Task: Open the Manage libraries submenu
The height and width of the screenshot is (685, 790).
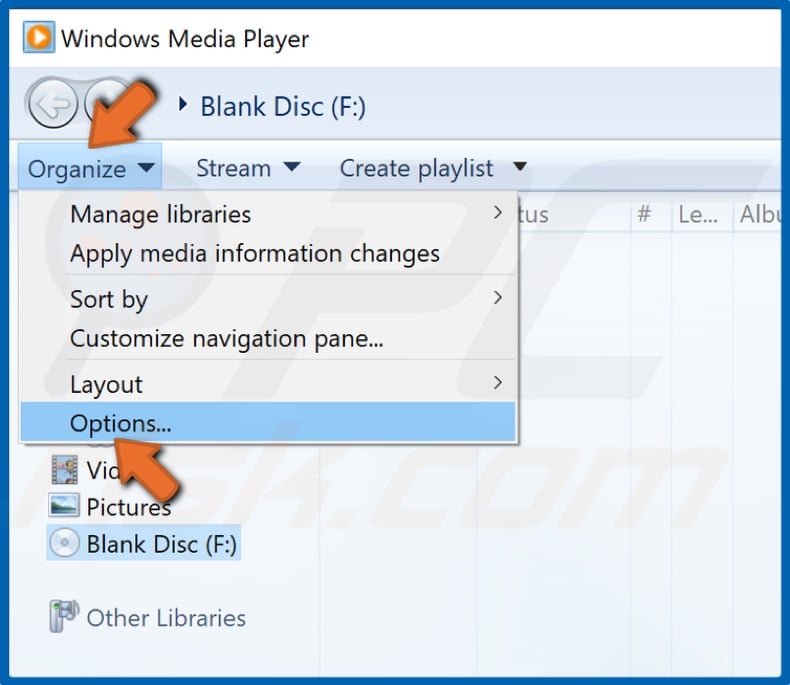Action: (268, 214)
